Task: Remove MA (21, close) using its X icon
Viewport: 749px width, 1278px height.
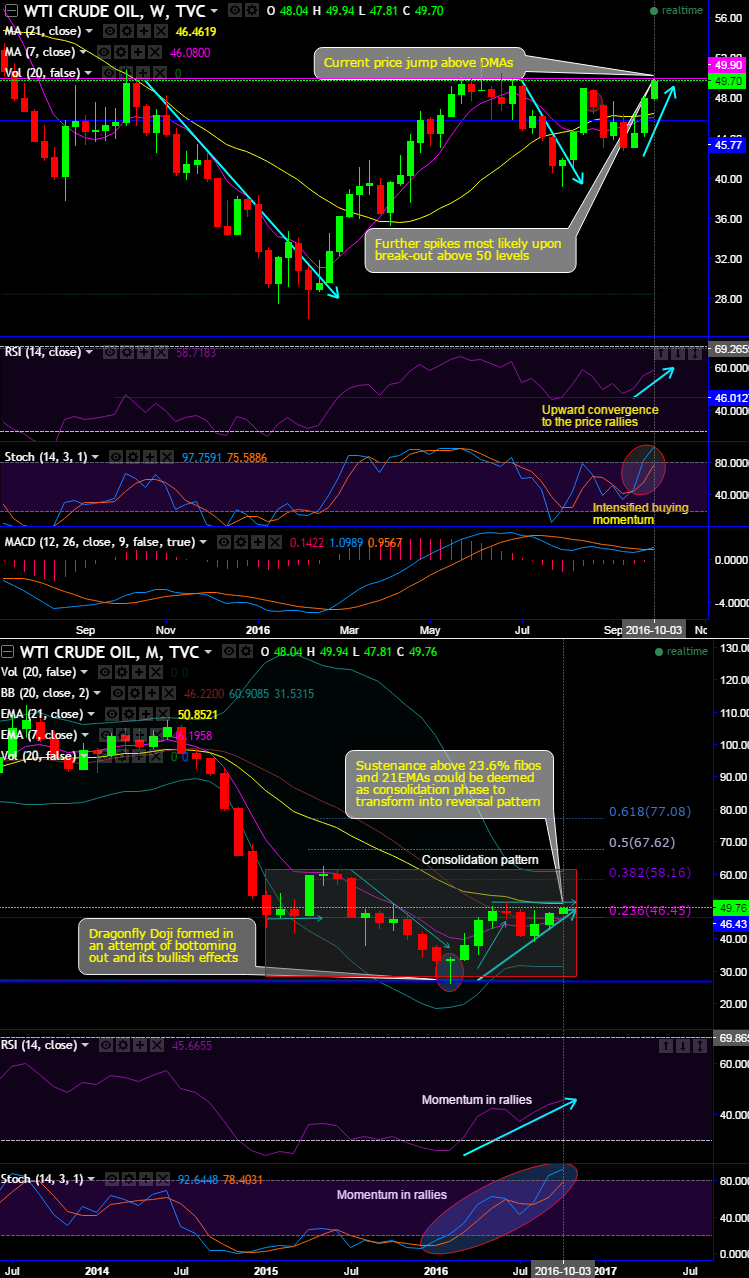Action: pyautogui.click(x=160, y=31)
